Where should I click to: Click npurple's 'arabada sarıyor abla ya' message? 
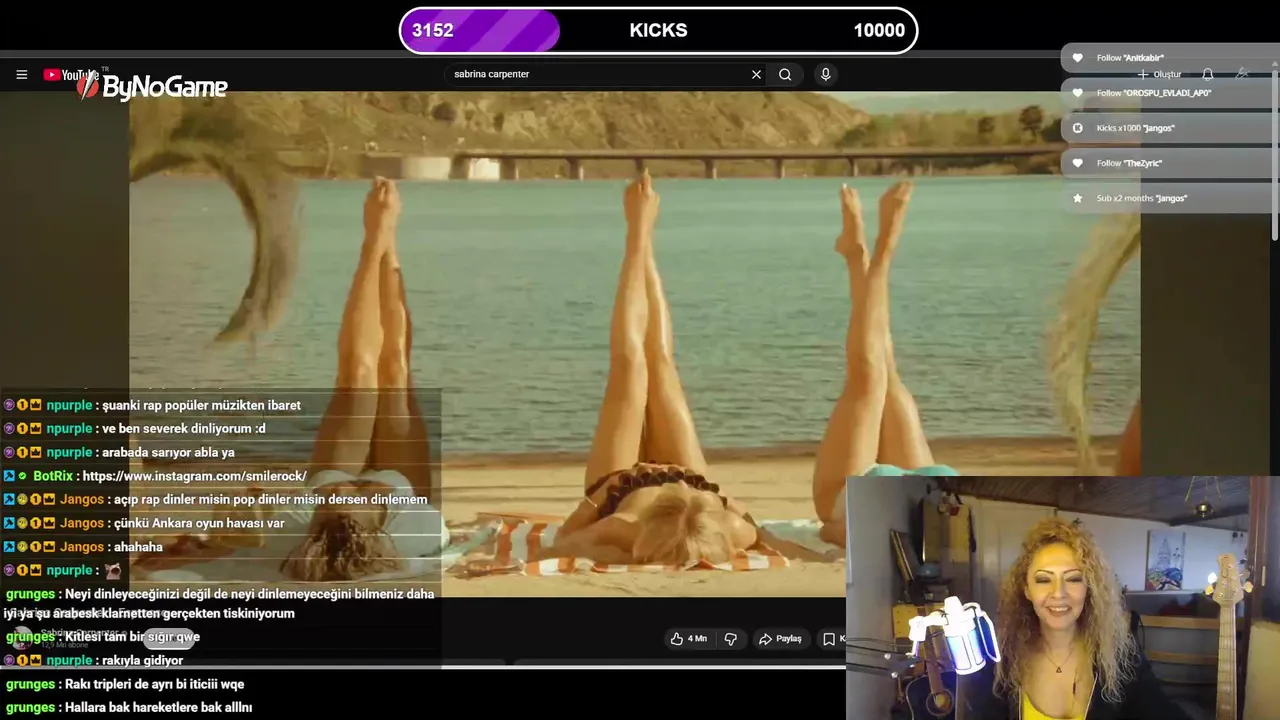click(119, 452)
